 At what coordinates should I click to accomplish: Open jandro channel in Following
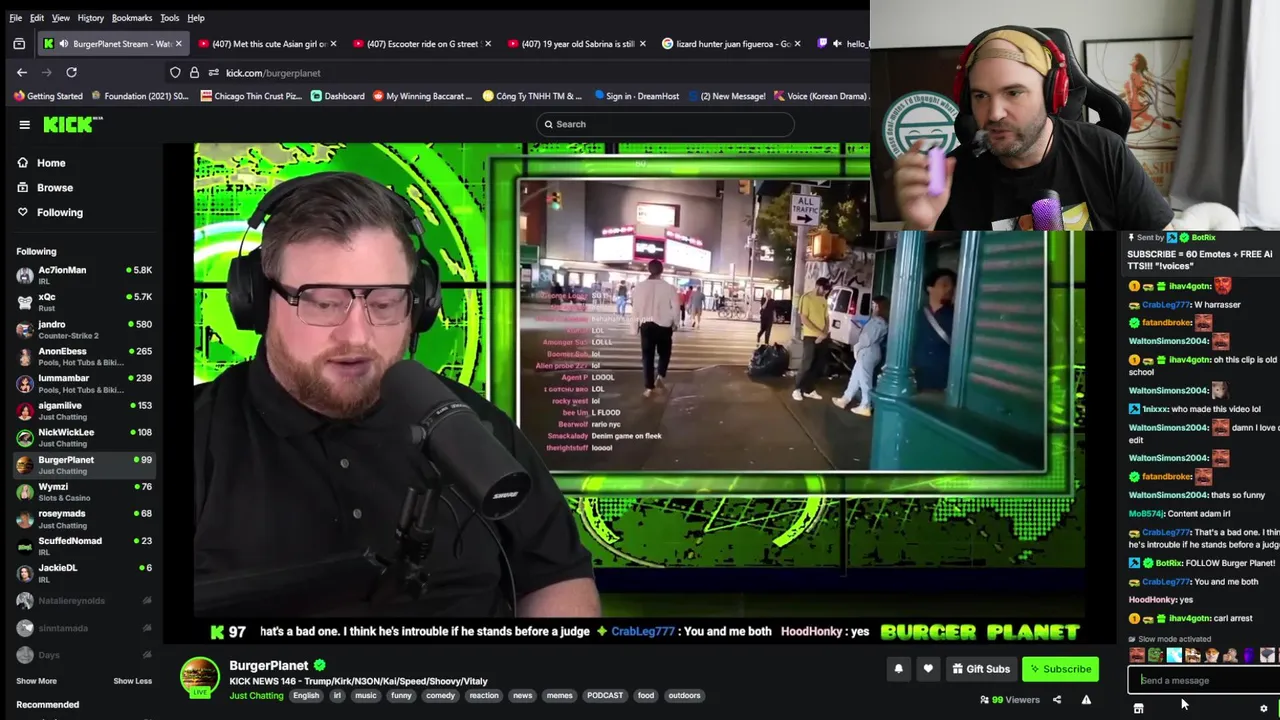tap(84, 329)
